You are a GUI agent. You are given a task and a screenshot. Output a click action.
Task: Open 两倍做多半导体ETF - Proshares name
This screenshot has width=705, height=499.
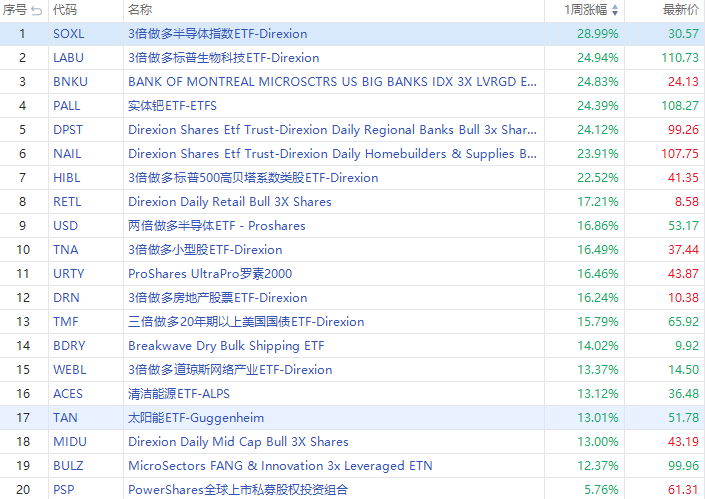coord(217,226)
